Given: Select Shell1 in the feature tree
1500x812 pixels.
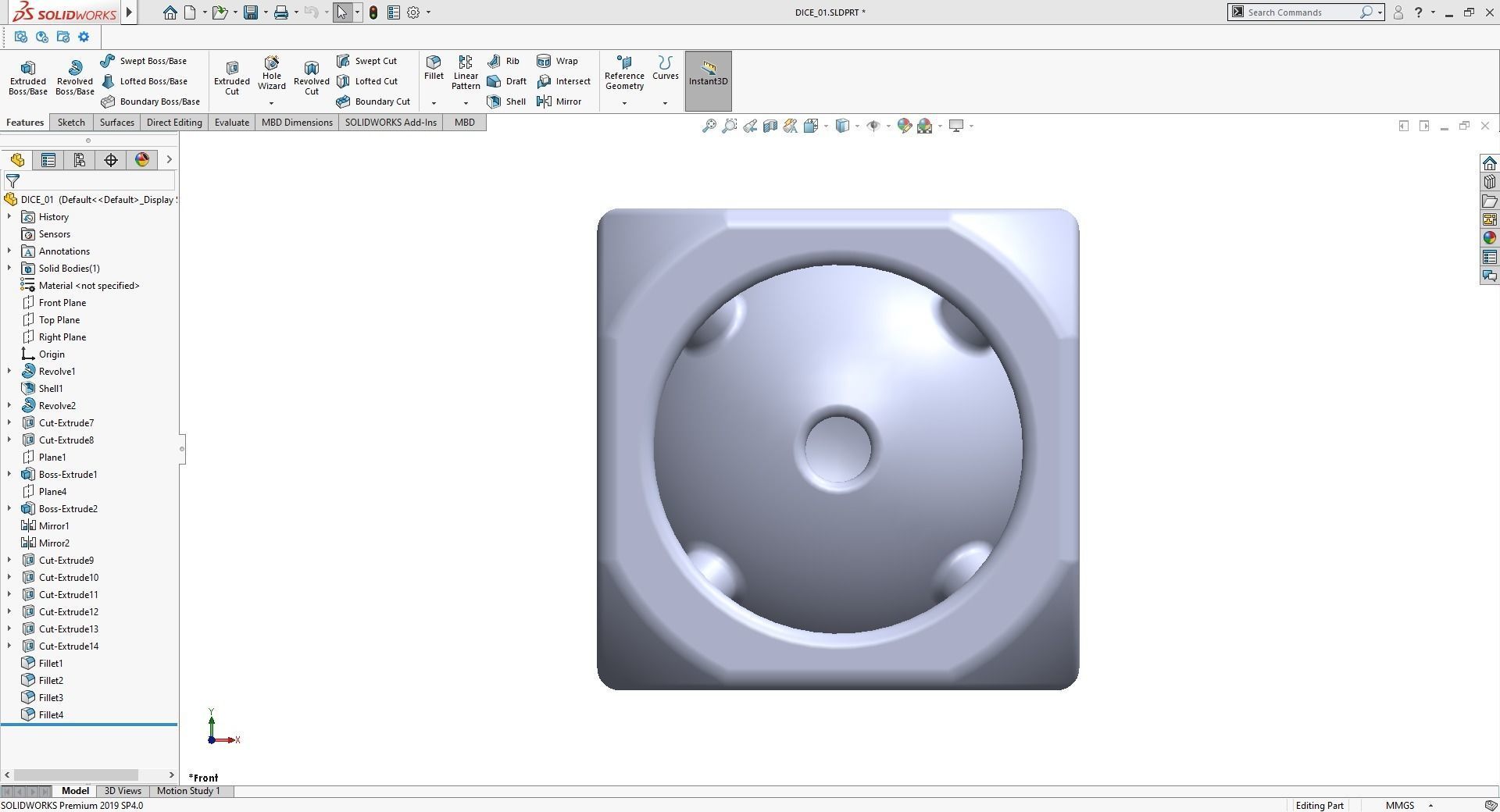Looking at the screenshot, I should click(51, 389).
